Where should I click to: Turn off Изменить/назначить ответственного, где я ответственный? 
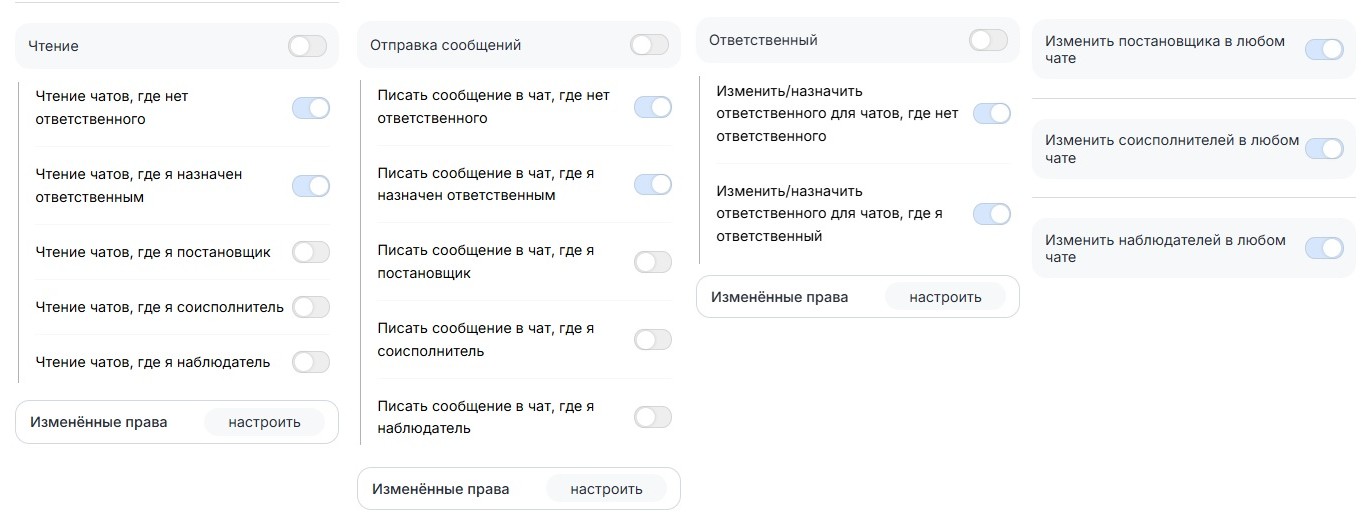[991, 214]
